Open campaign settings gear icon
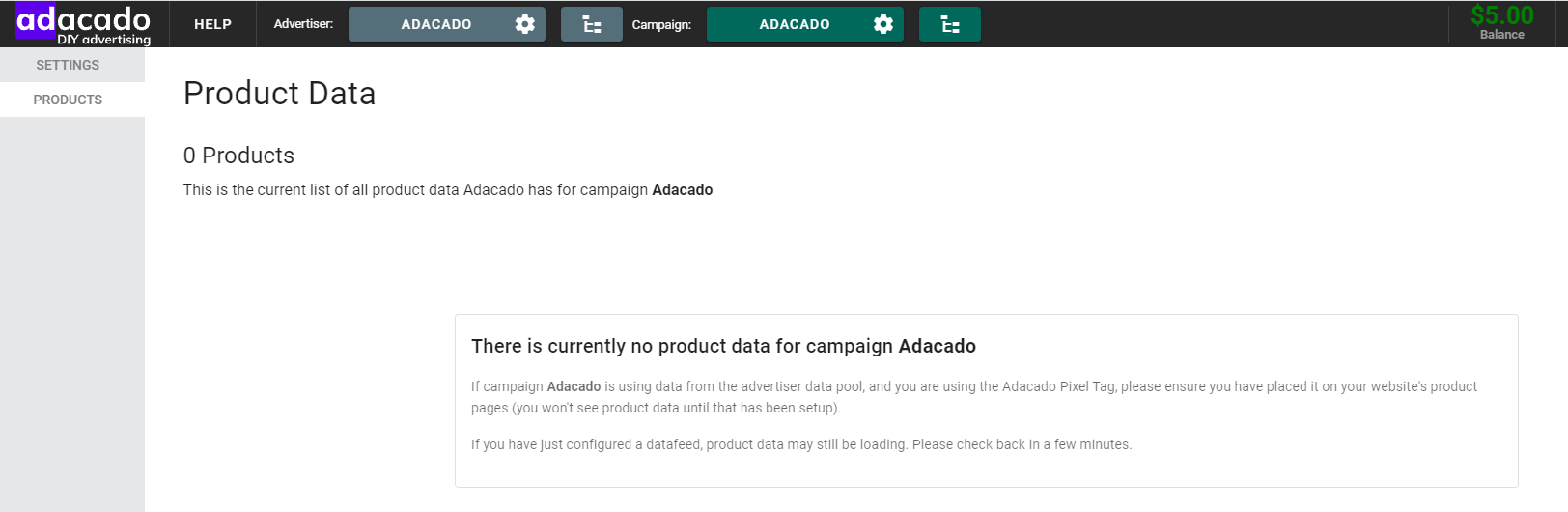This screenshot has height=512, width=1568. click(x=883, y=24)
